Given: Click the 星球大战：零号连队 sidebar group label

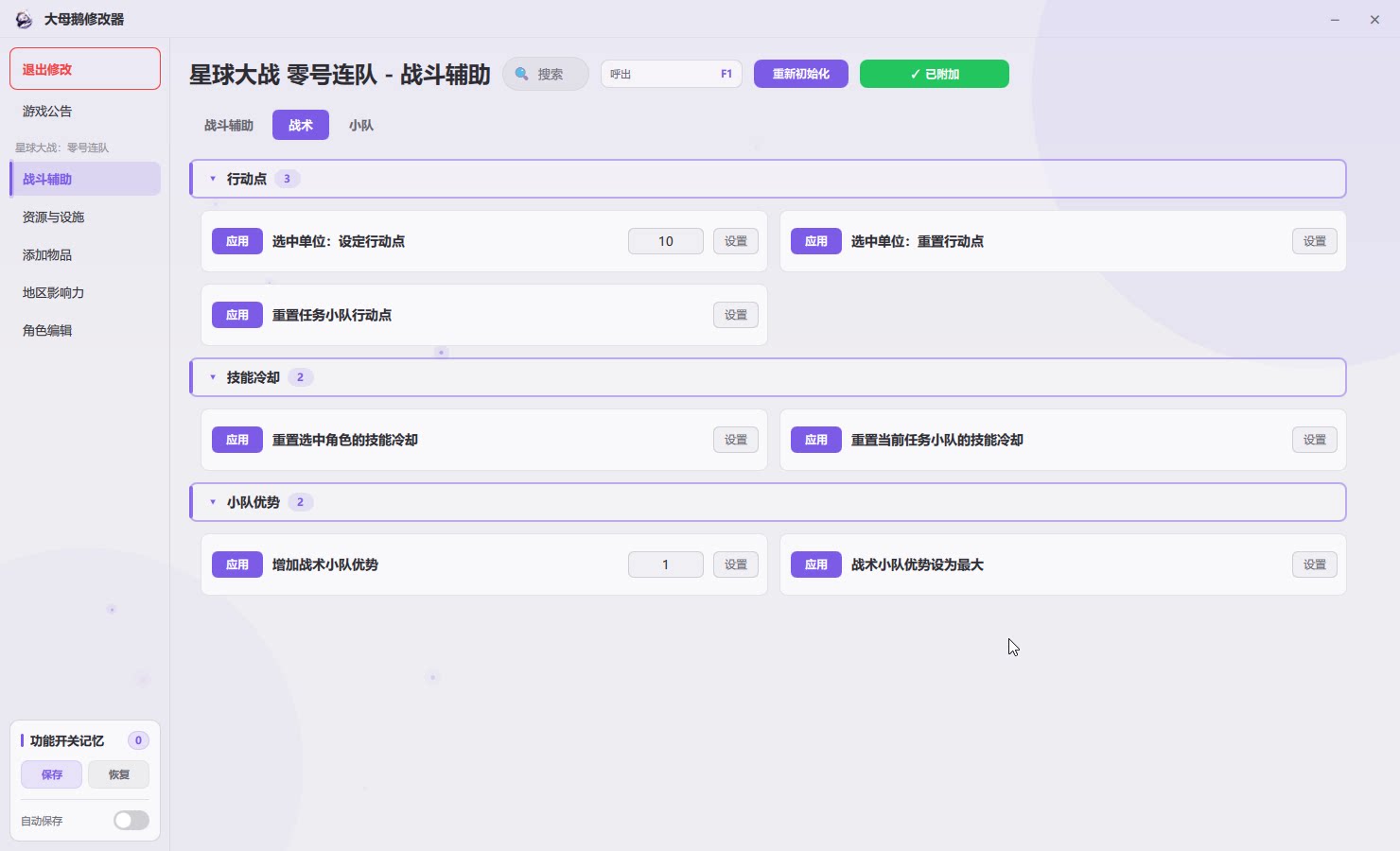Looking at the screenshot, I should (62, 148).
